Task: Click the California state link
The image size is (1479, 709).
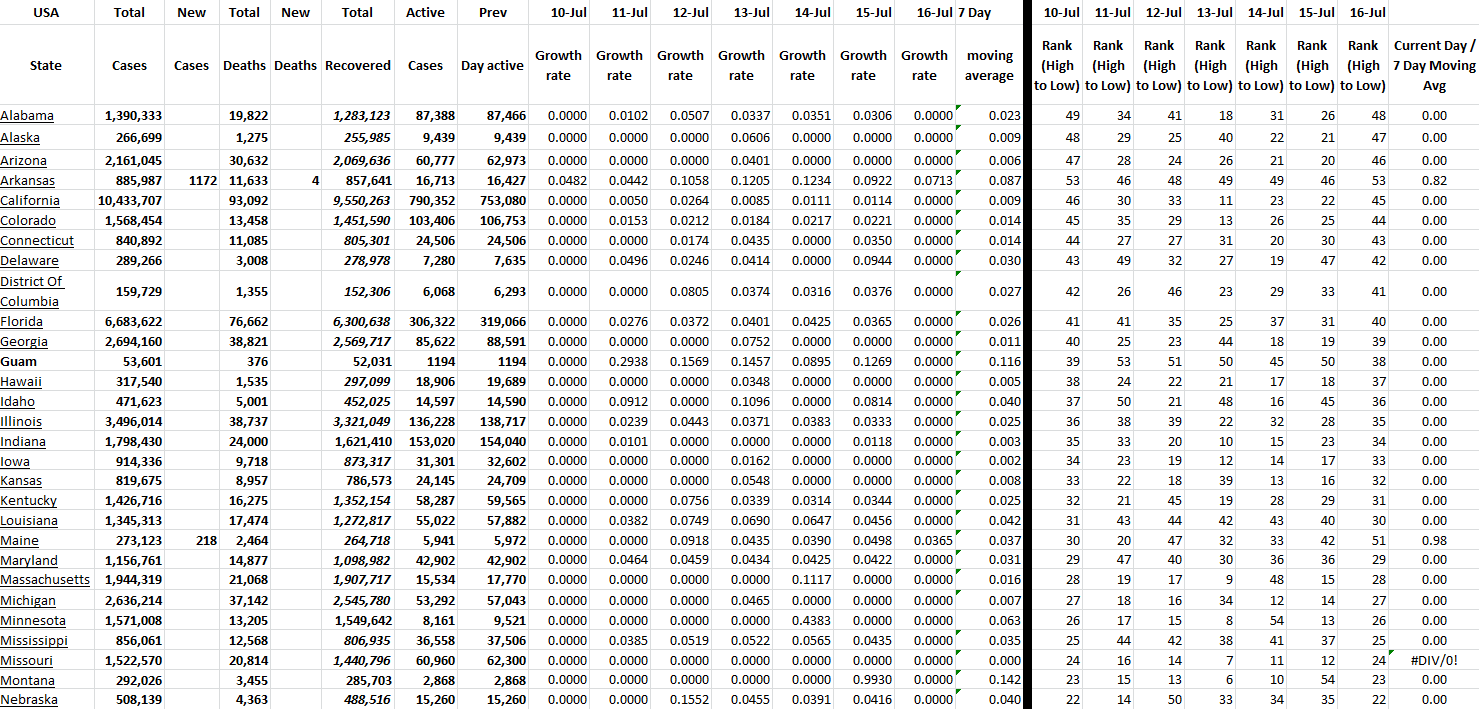Action: pos(30,201)
